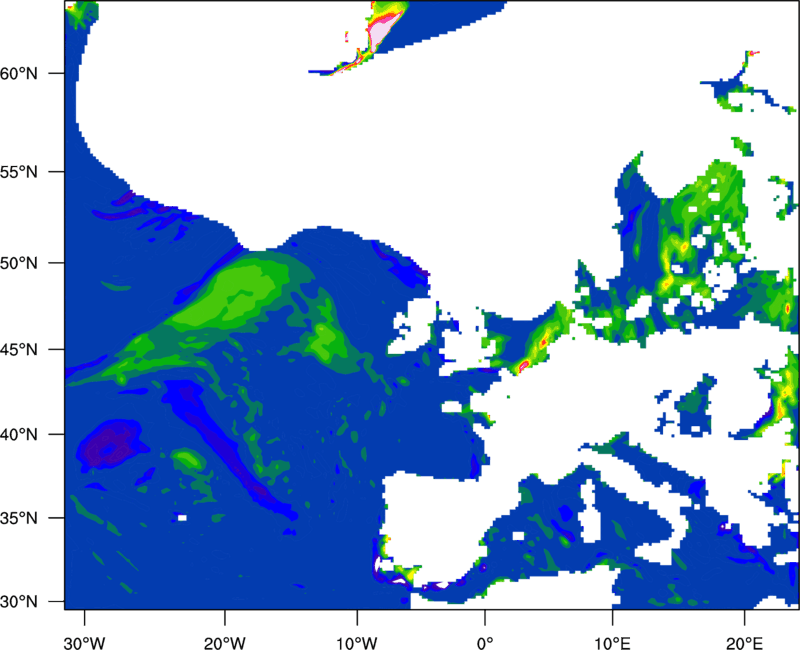This screenshot has width=800, height=650.
Task: Click the 50°N latitude label
Action: (x=19, y=263)
